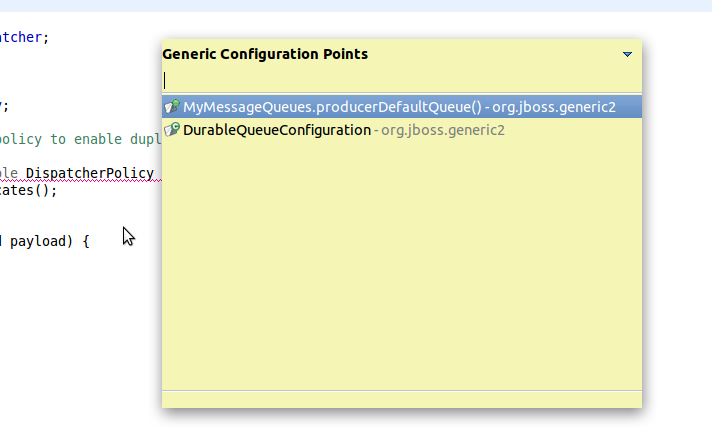Select the DurableQueueConfiguration entry
The height and width of the screenshot is (442, 712).
pyautogui.click(x=277, y=130)
